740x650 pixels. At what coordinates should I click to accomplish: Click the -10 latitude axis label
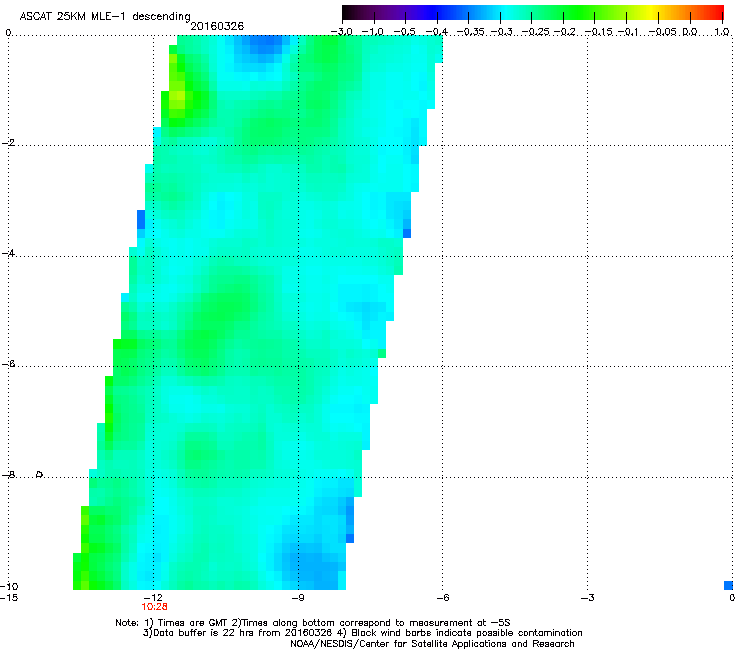[9, 586]
